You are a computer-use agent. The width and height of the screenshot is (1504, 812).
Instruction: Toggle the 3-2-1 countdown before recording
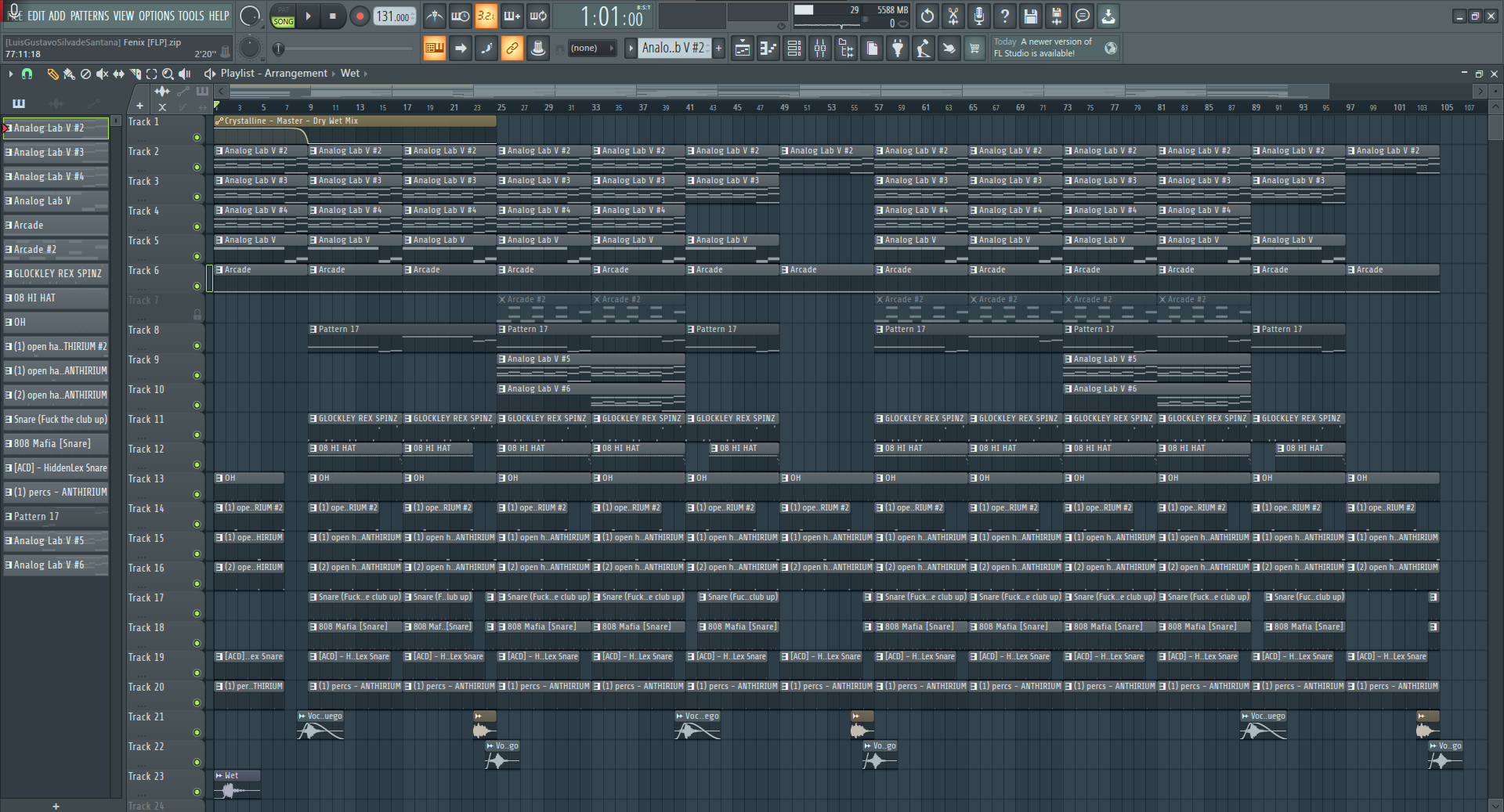click(486, 16)
